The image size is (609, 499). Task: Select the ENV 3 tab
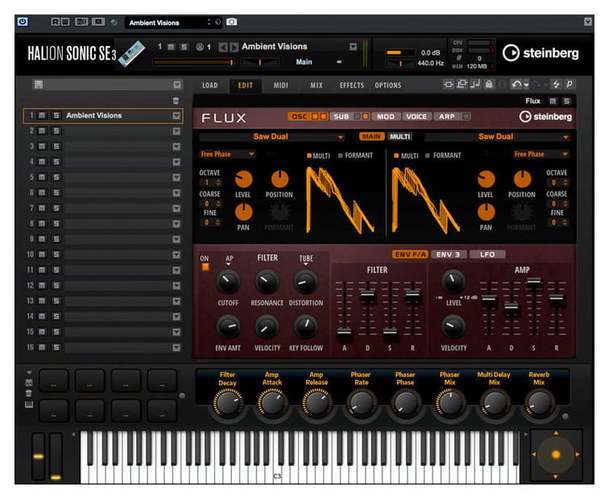coord(448,255)
